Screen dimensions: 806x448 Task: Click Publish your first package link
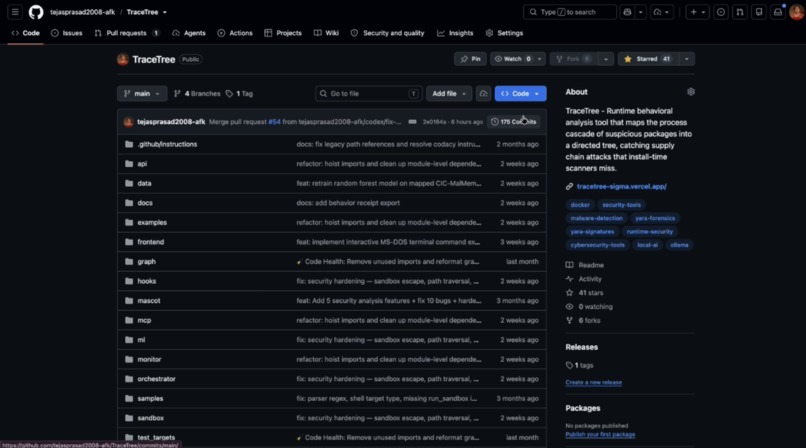coord(600,435)
